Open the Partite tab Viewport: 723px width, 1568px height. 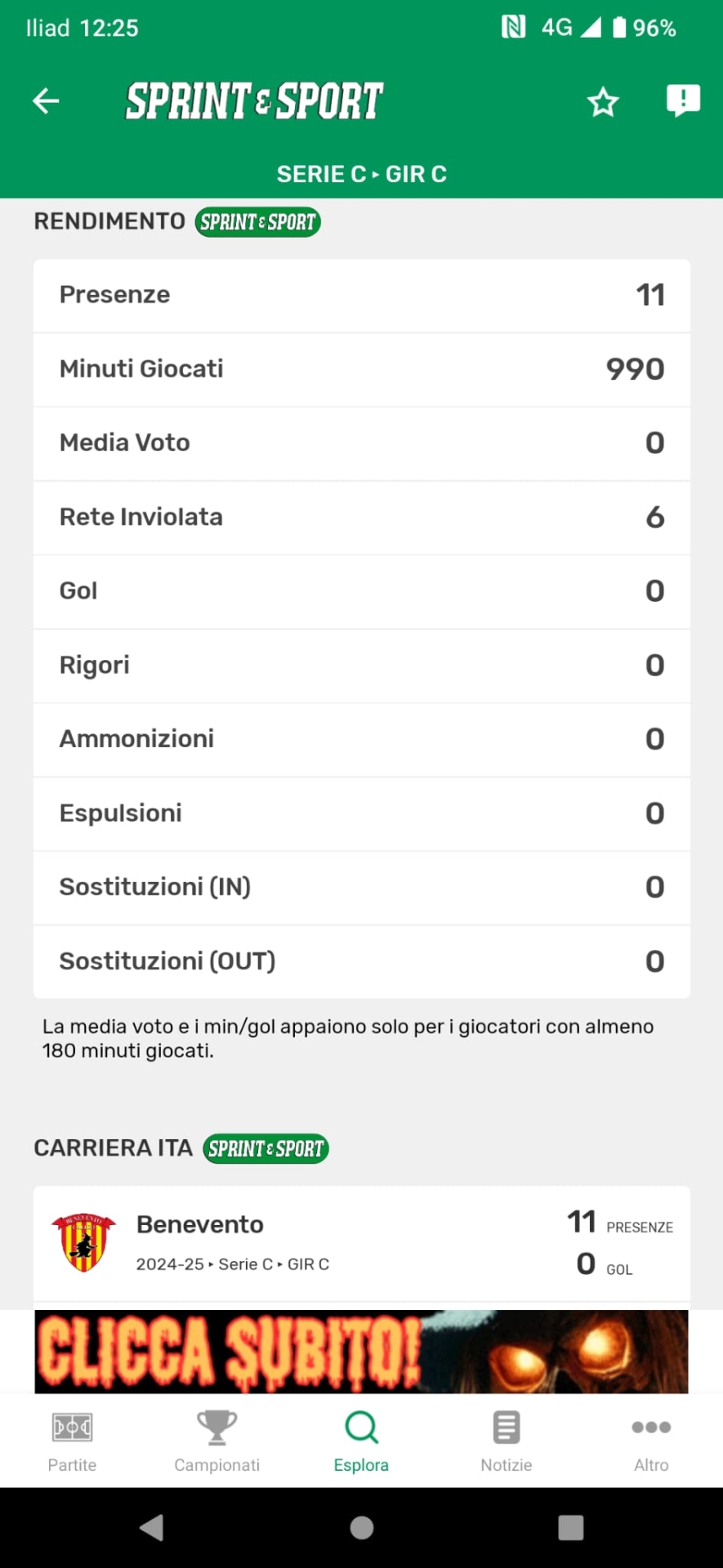point(72,1442)
